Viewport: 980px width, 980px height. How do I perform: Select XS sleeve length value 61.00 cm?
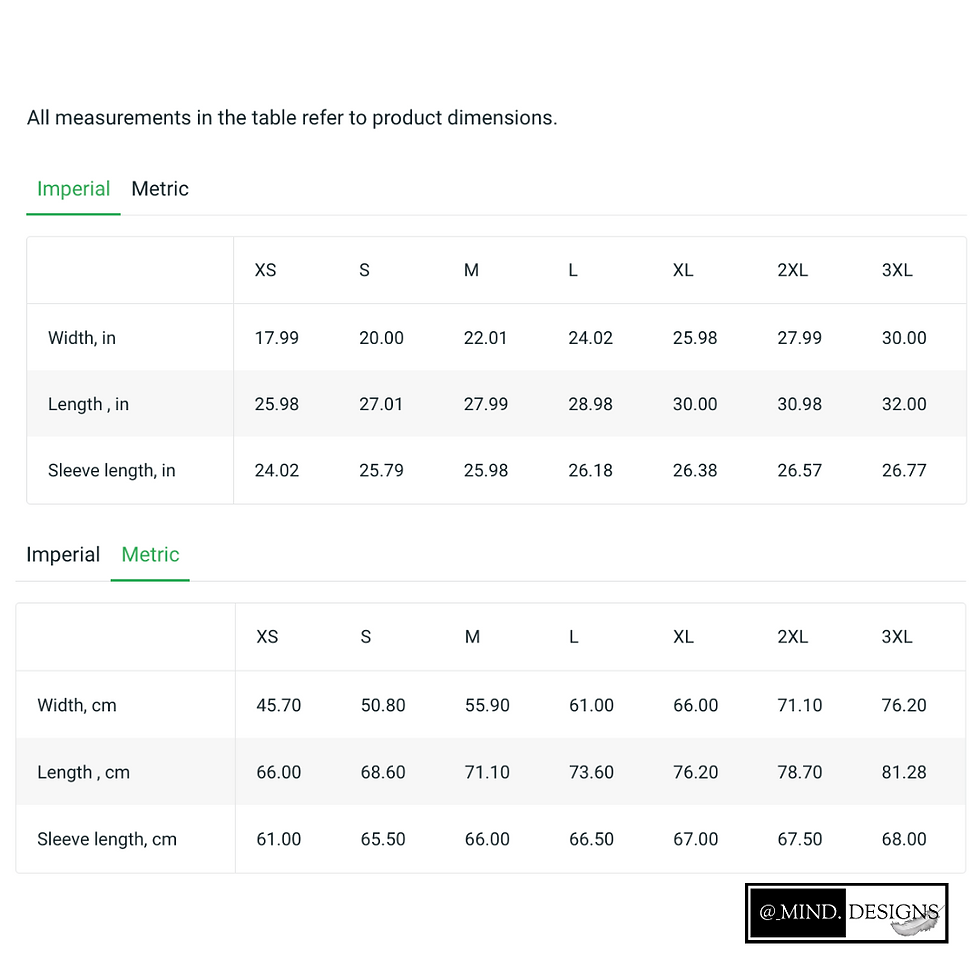coord(279,839)
